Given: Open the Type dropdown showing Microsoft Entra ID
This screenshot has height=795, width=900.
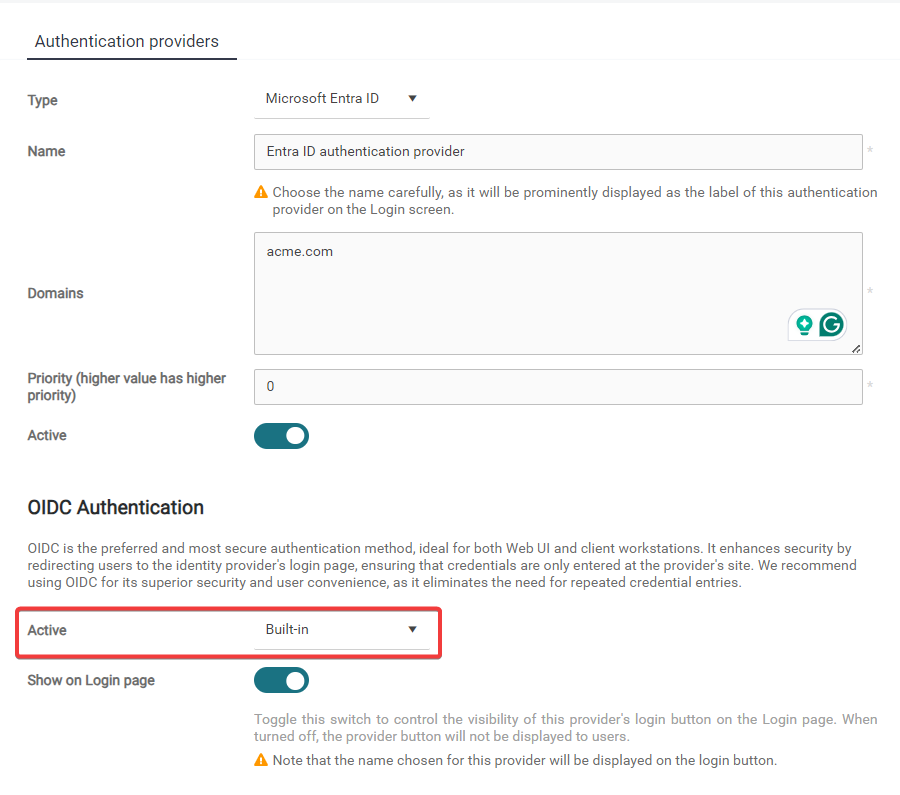Looking at the screenshot, I should tap(341, 99).
